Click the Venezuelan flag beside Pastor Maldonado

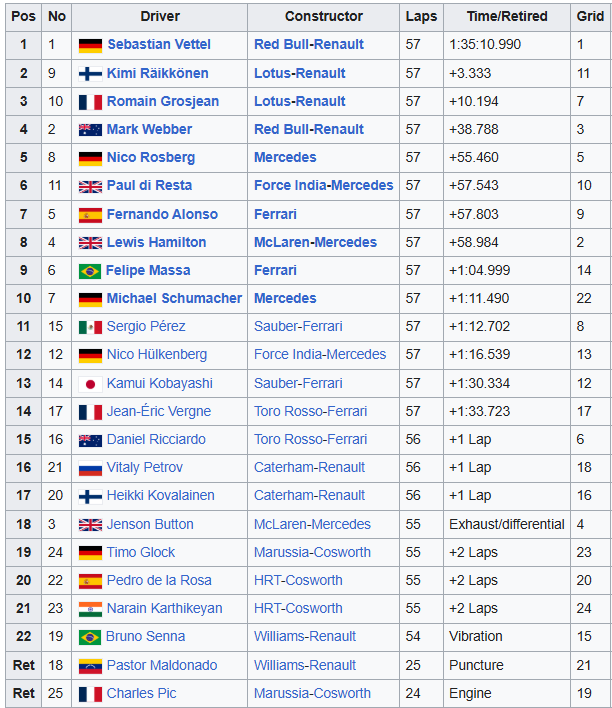coord(90,666)
